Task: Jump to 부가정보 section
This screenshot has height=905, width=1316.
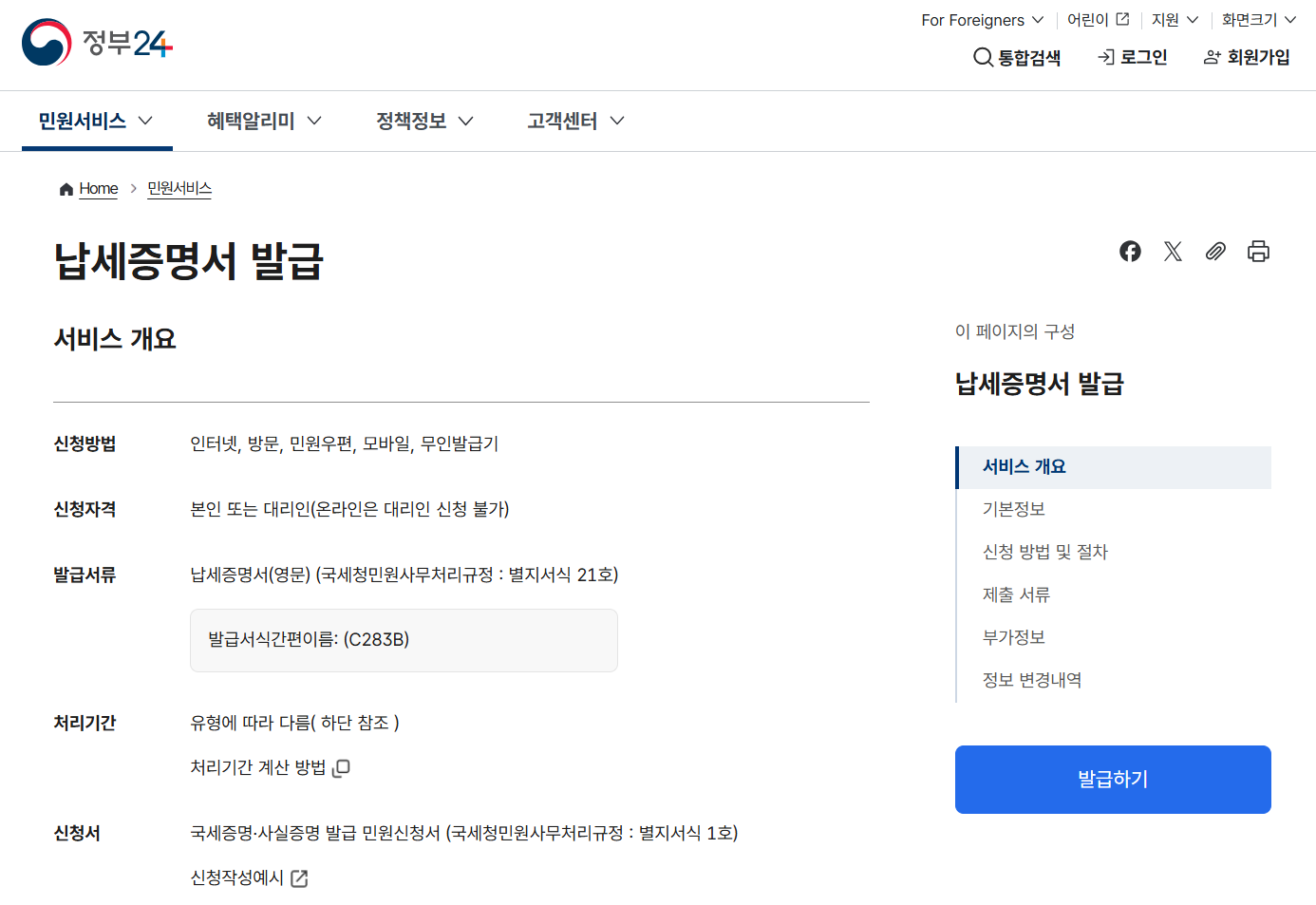Action: (x=1014, y=637)
